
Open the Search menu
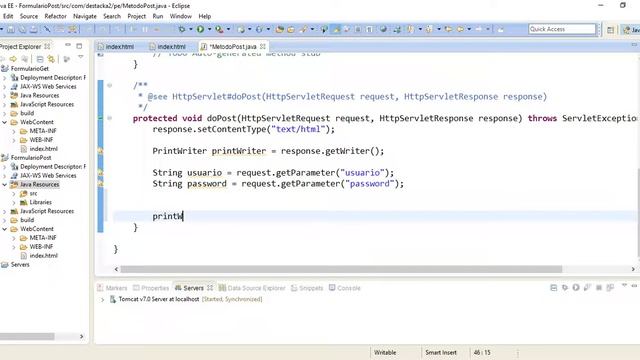(x=112, y=16)
